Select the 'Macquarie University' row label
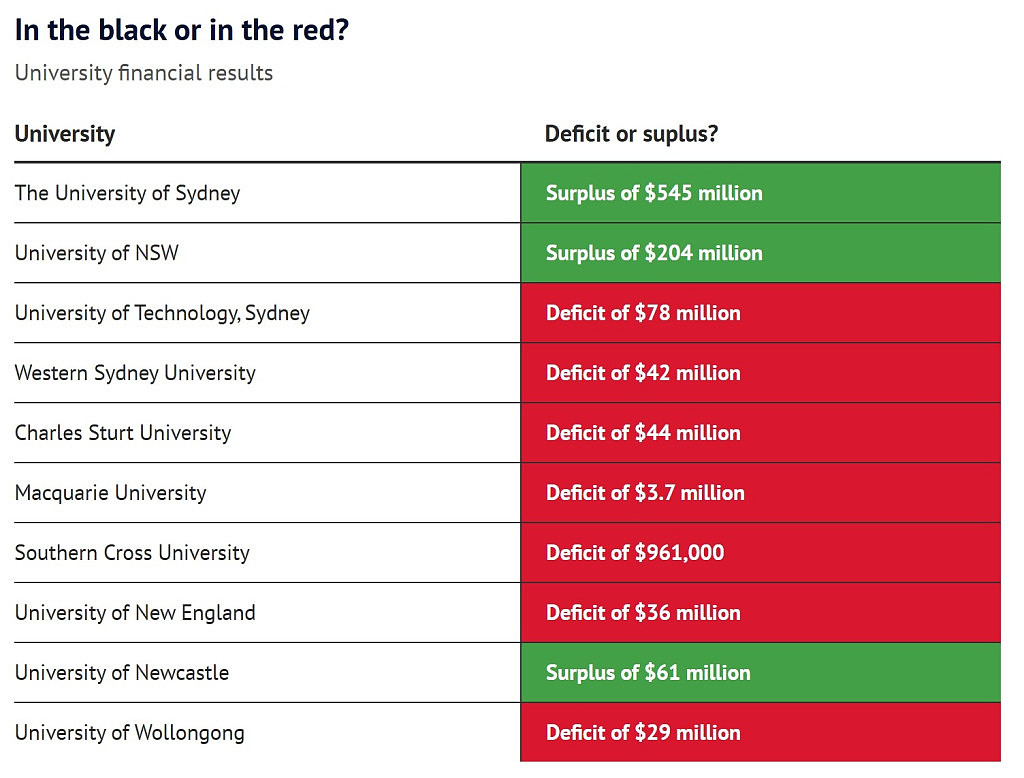1024x778 pixels. tap(110, 493)
